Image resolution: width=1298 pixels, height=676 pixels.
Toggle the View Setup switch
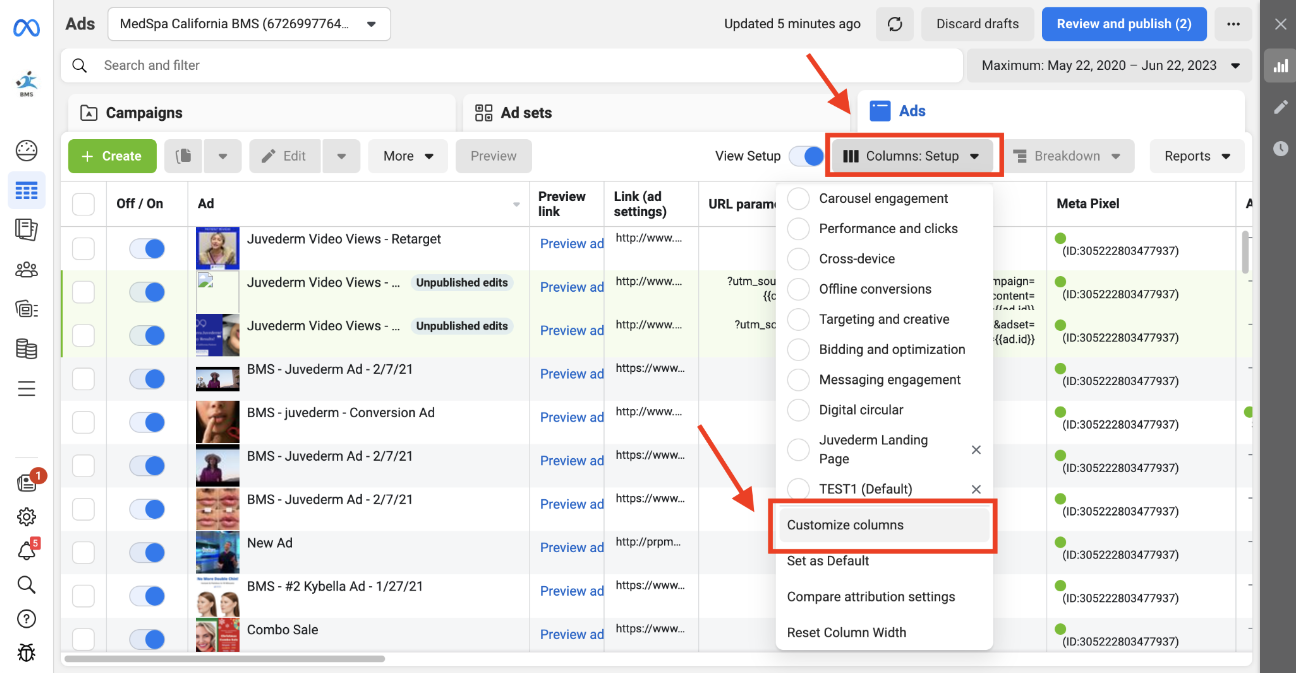(806, 156)
